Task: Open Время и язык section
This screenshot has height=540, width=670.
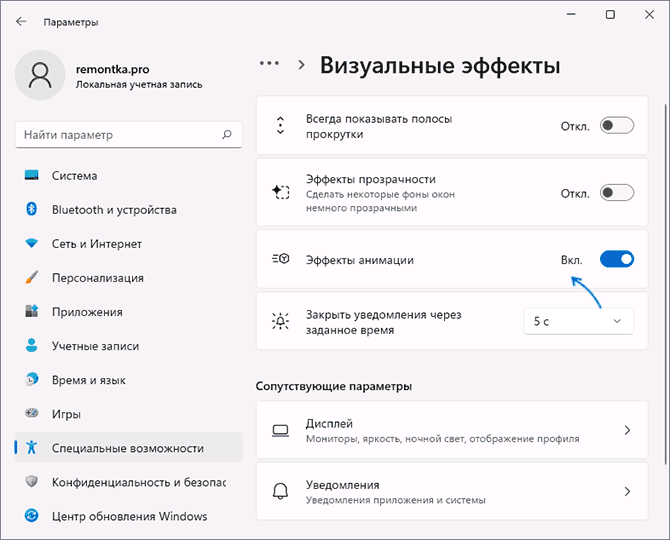Action: click(129, 380)
